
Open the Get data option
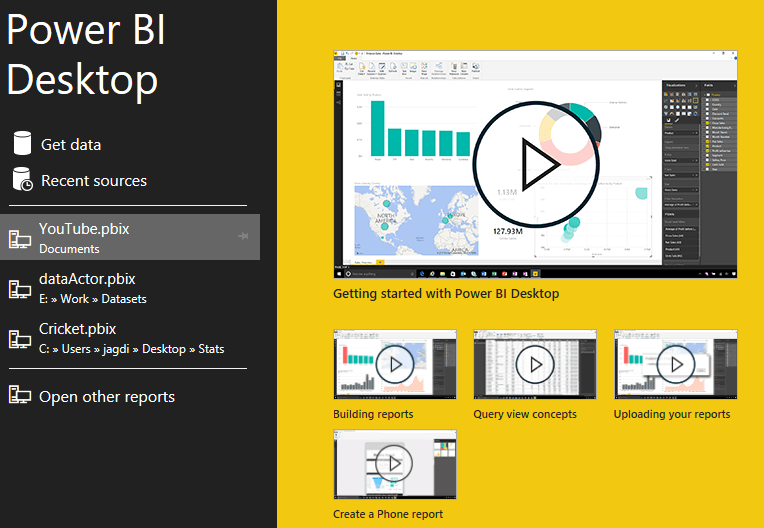(71, 144)
